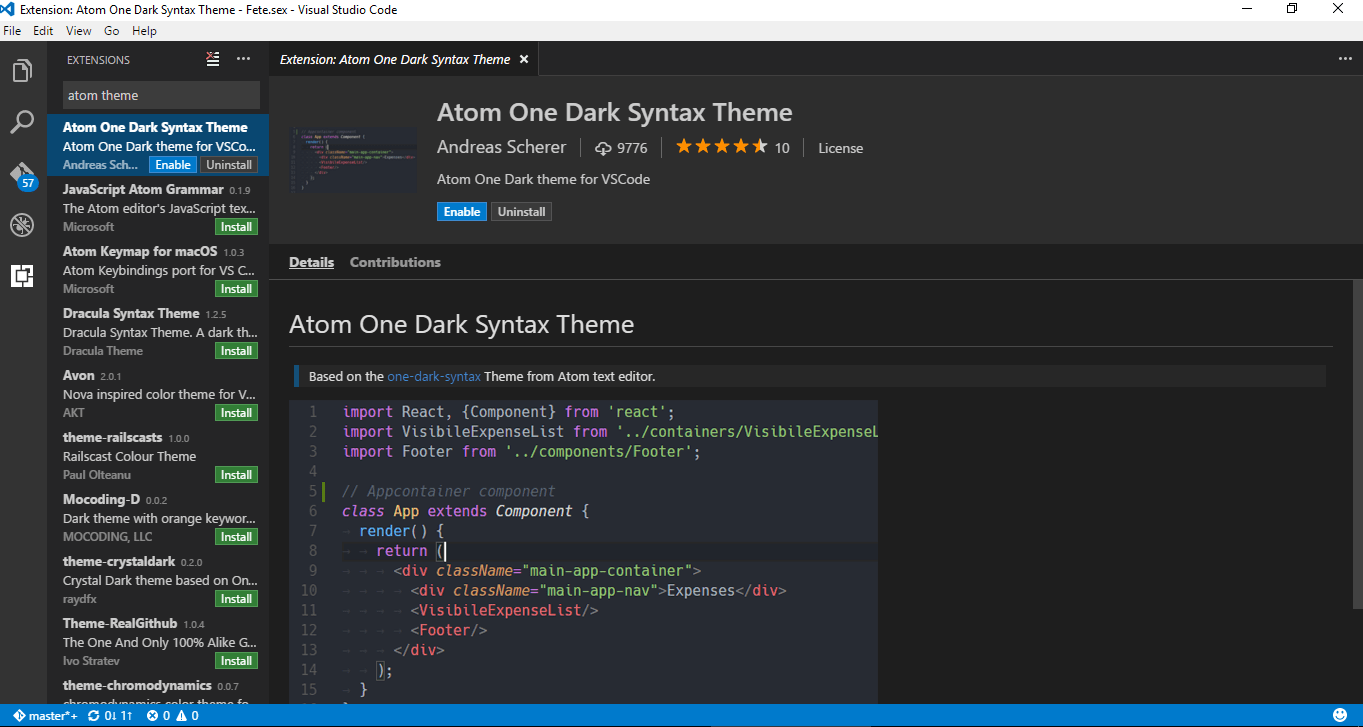Screen dimensions: 1363x727
Task: Switch to the Contributions tab
Action: click(395, 262)
